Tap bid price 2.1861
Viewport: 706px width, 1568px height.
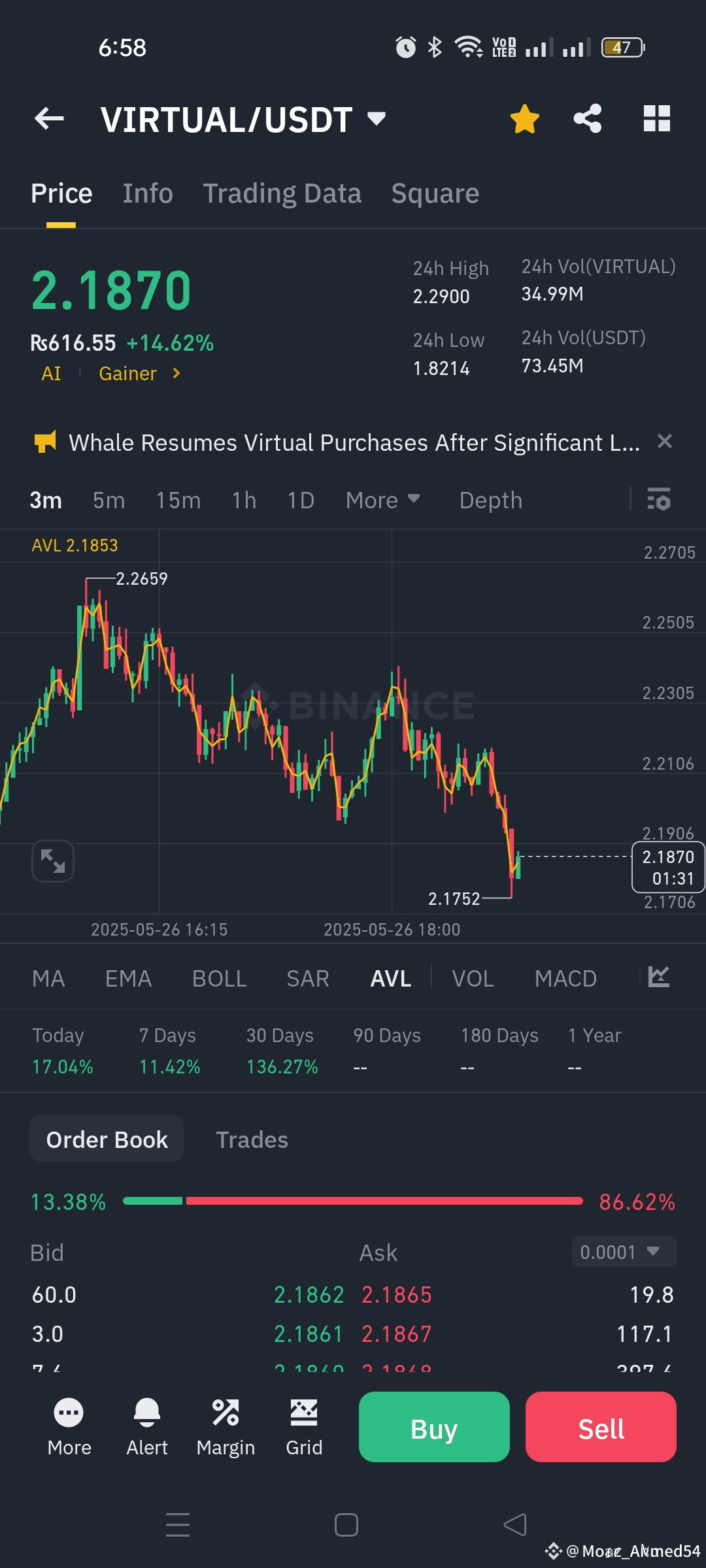[x=309, y=1334]
